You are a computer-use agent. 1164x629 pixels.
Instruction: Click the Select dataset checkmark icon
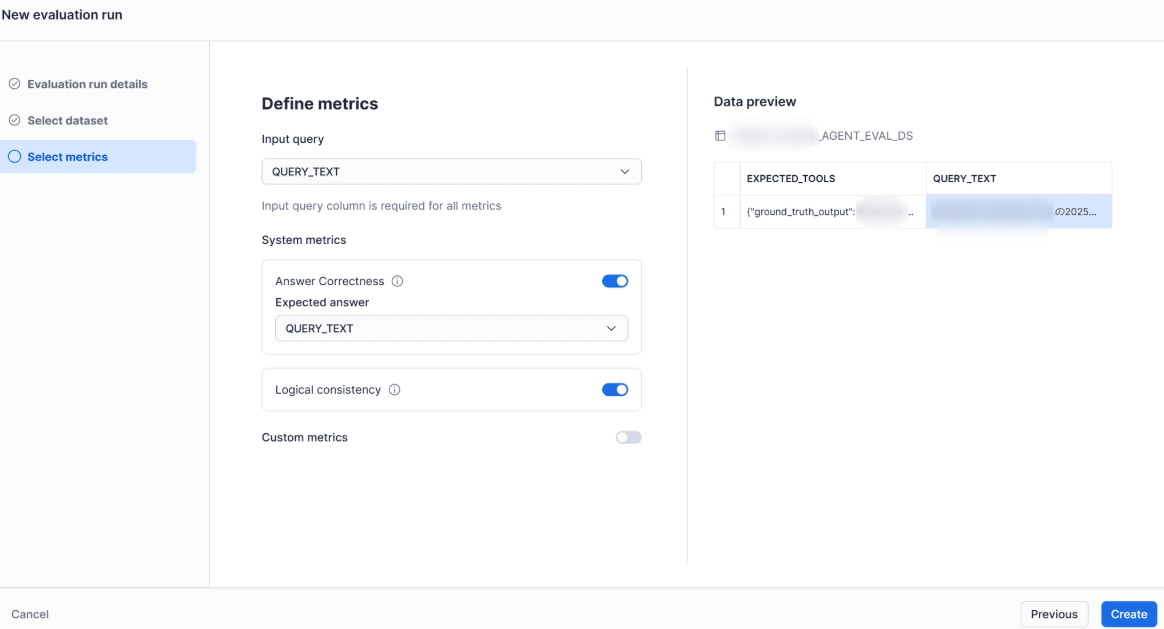(14, 120)
